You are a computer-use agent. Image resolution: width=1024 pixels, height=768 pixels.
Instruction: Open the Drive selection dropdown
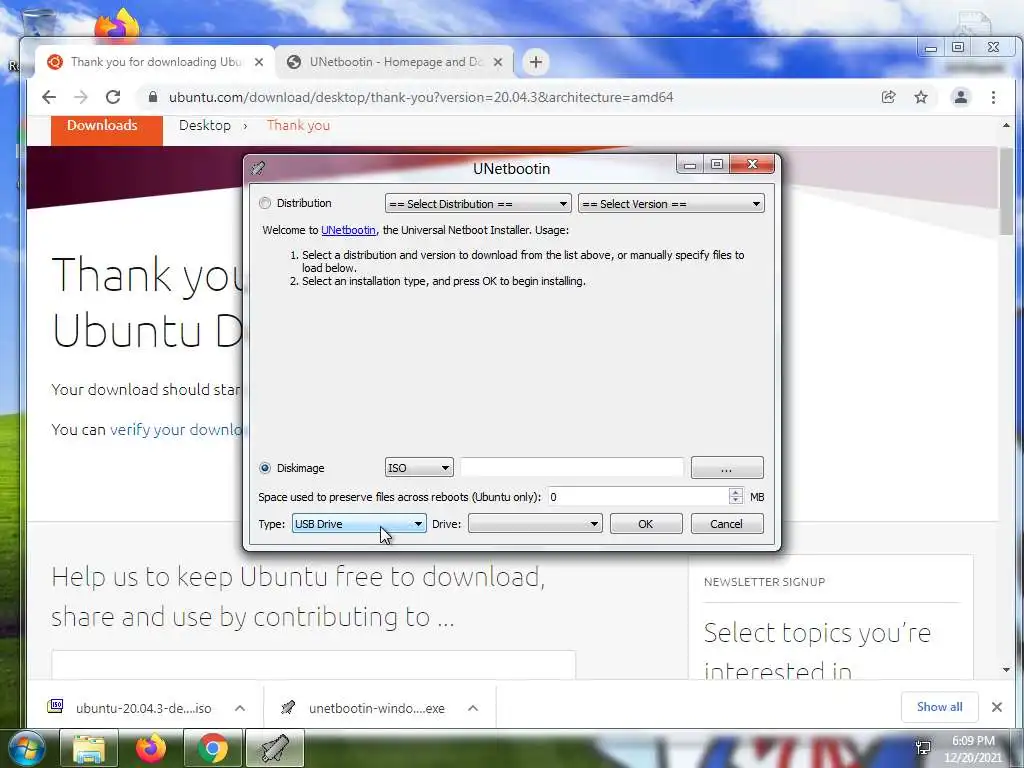tap(535, 524)
